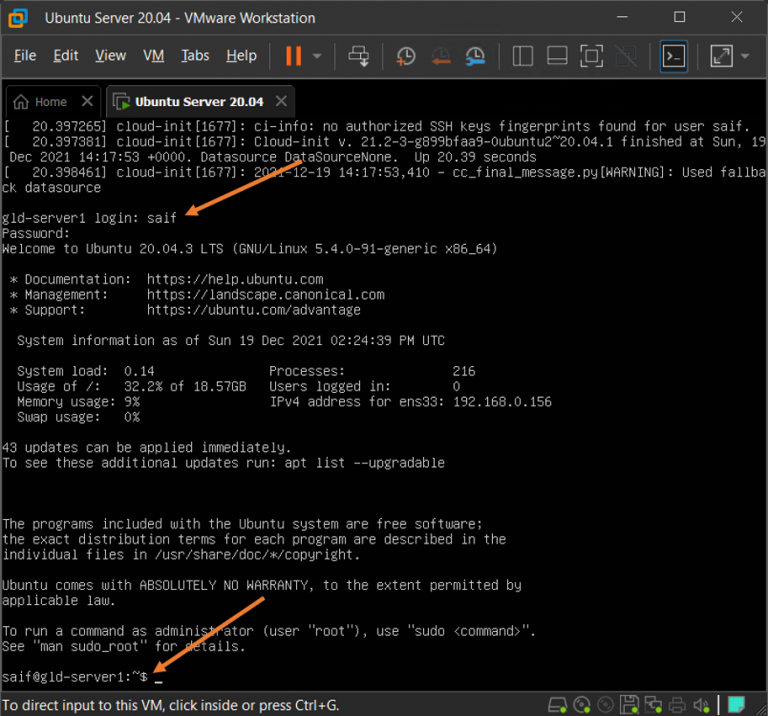Click the hard disk status icon
Image resolution: width=768 pixels, height=716 pixels.
pyautogui.click(x=557, y=705)
